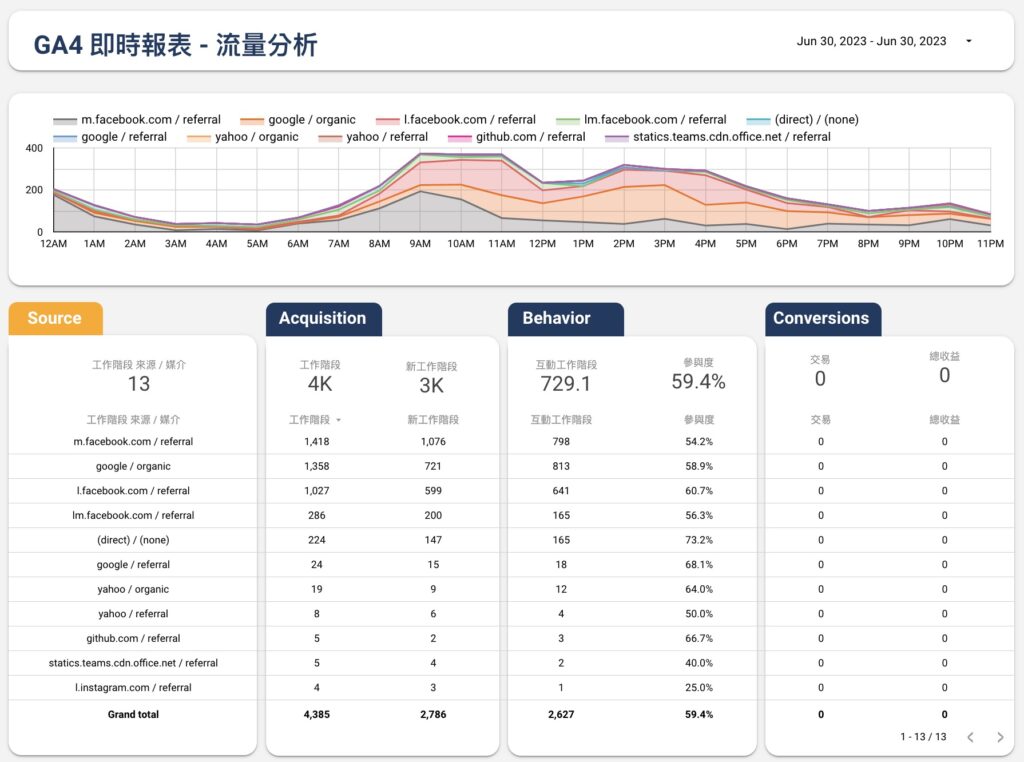Click yahoo / referral source row
The height and width of the screenshot is (762, 1024).
(x=133, y=614)
